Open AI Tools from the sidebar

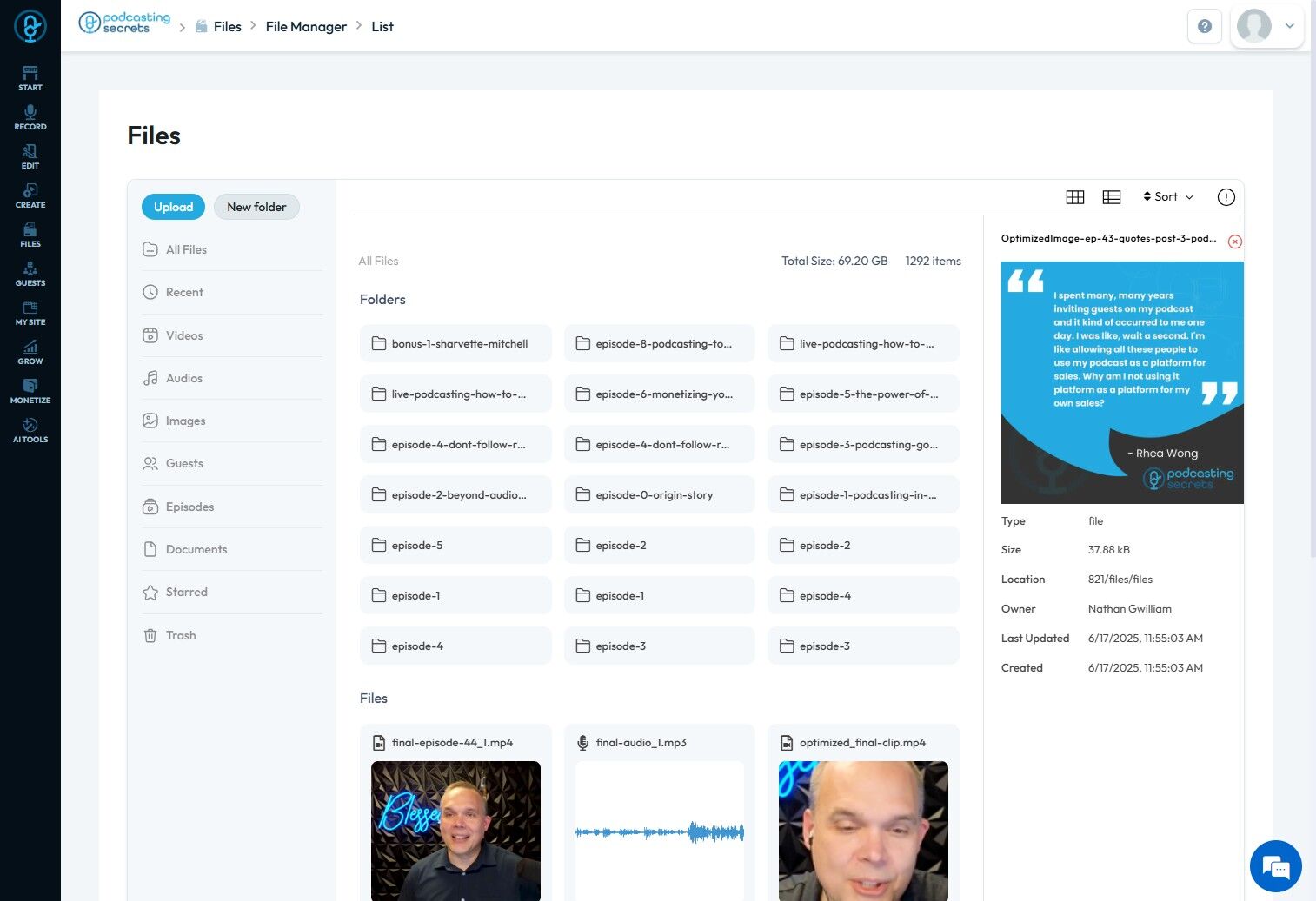pos(30,430)
